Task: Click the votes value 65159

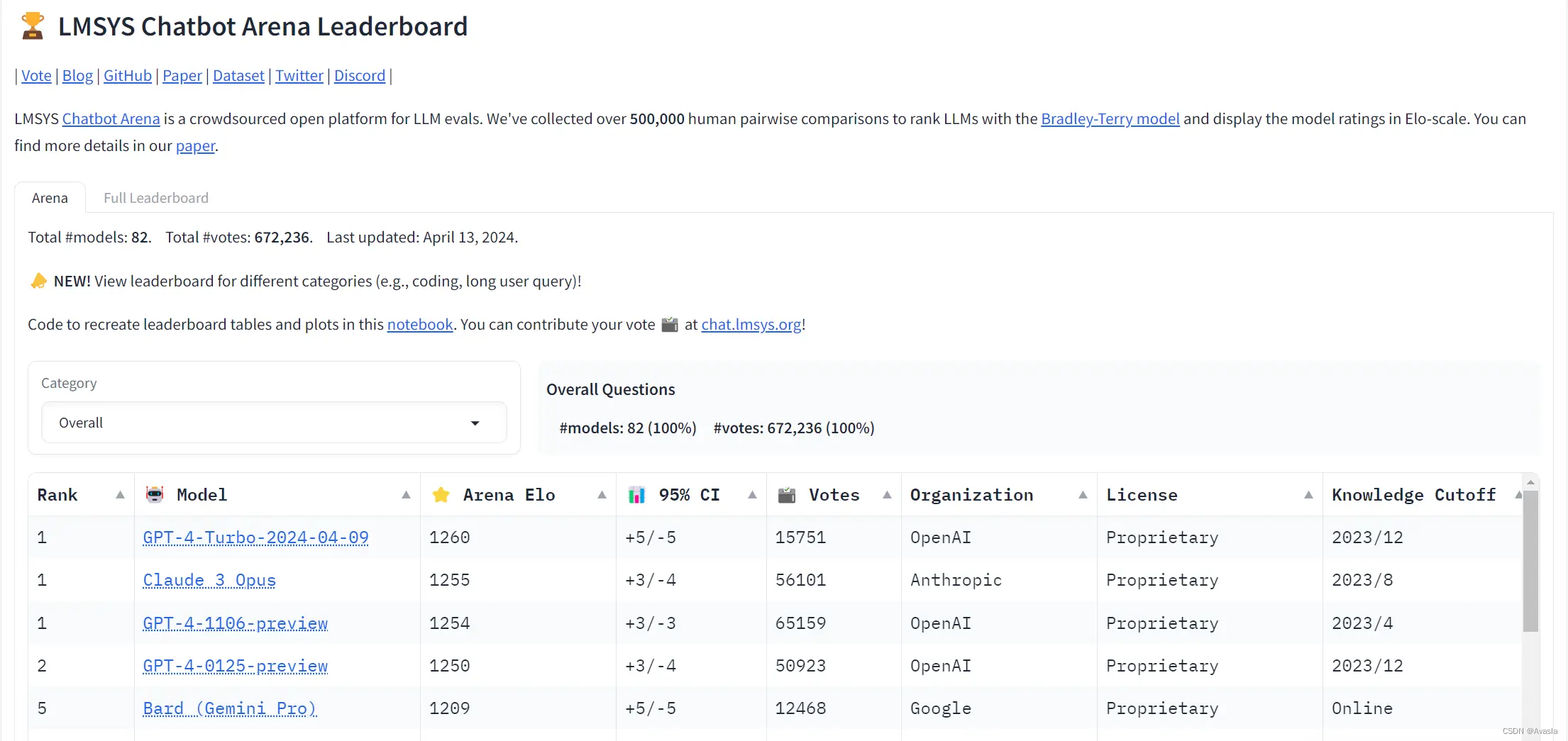Action: pyautogui.click(x=800, y=623)
